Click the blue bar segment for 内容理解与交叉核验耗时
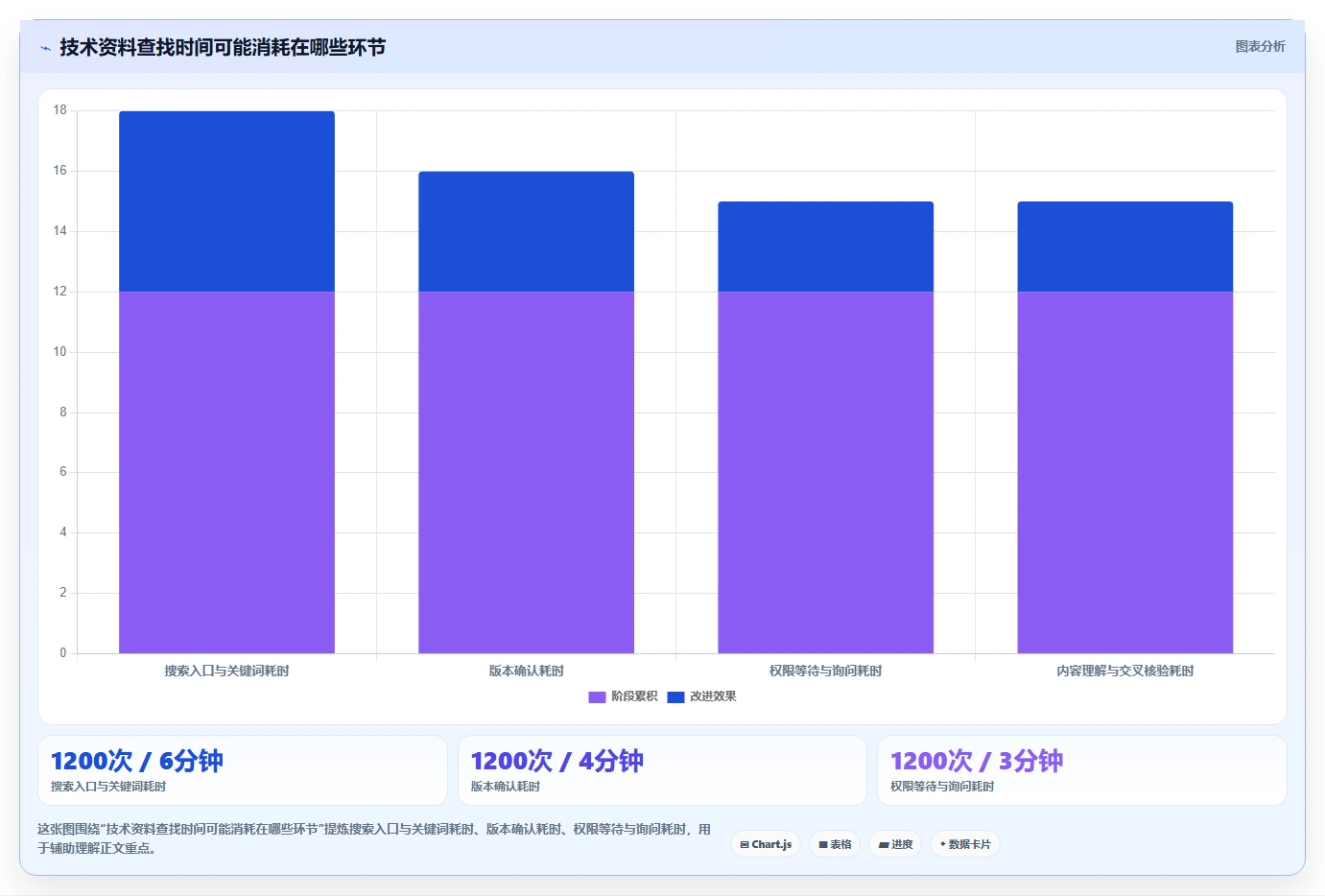Image resolution: width=1325 pixels, height=896 pixels. click(x=1124, y=247)
